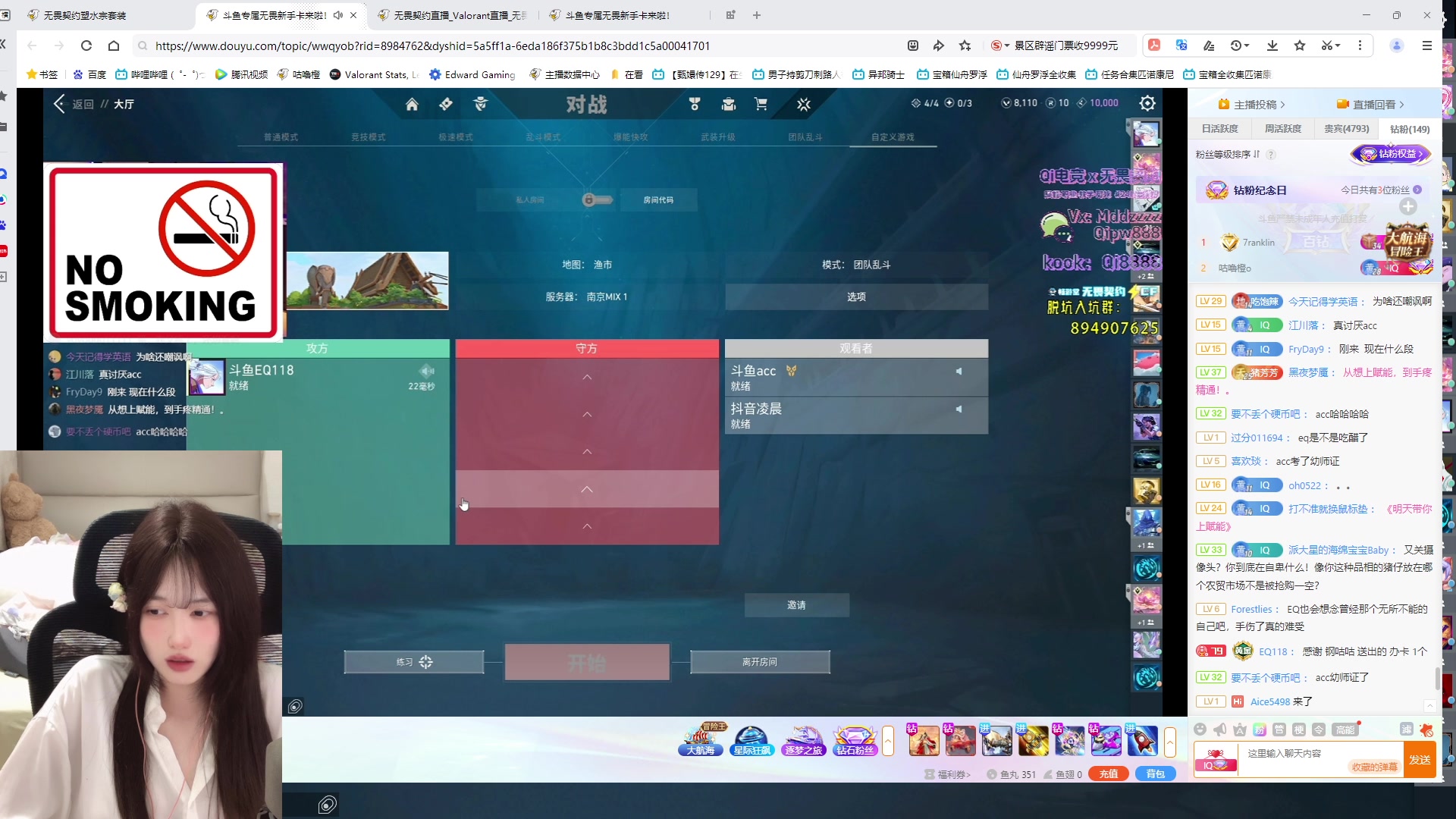
Task: Click the orange 发送 send button
Action: click(x=1420, y=760)
